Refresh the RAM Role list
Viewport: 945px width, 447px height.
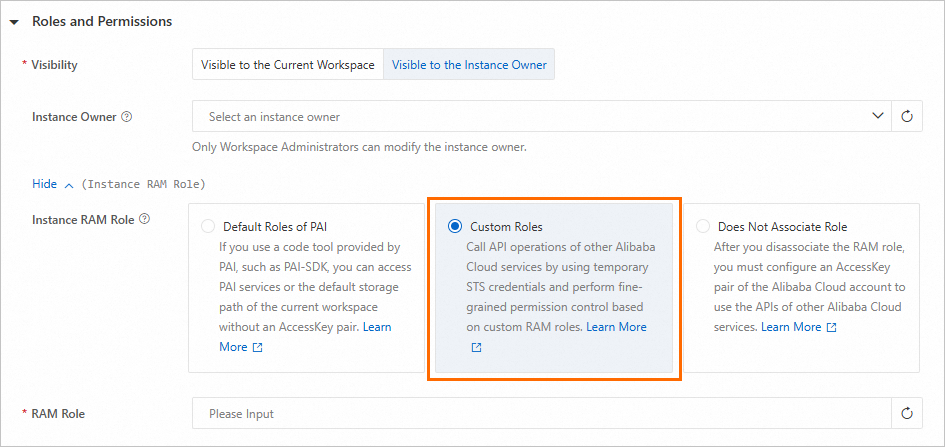click(907, 413)
